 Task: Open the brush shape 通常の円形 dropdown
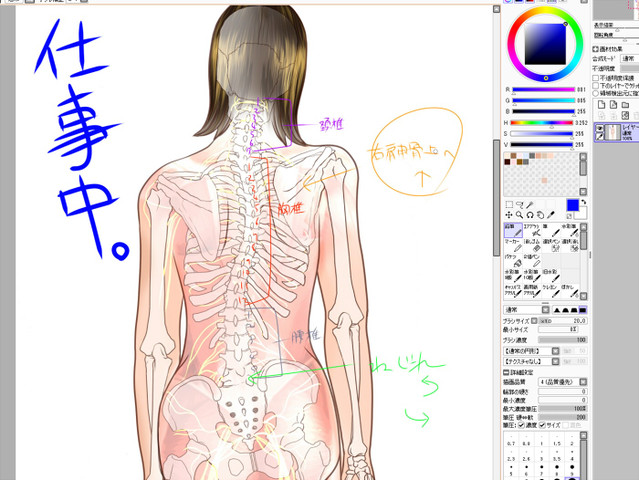555,351
